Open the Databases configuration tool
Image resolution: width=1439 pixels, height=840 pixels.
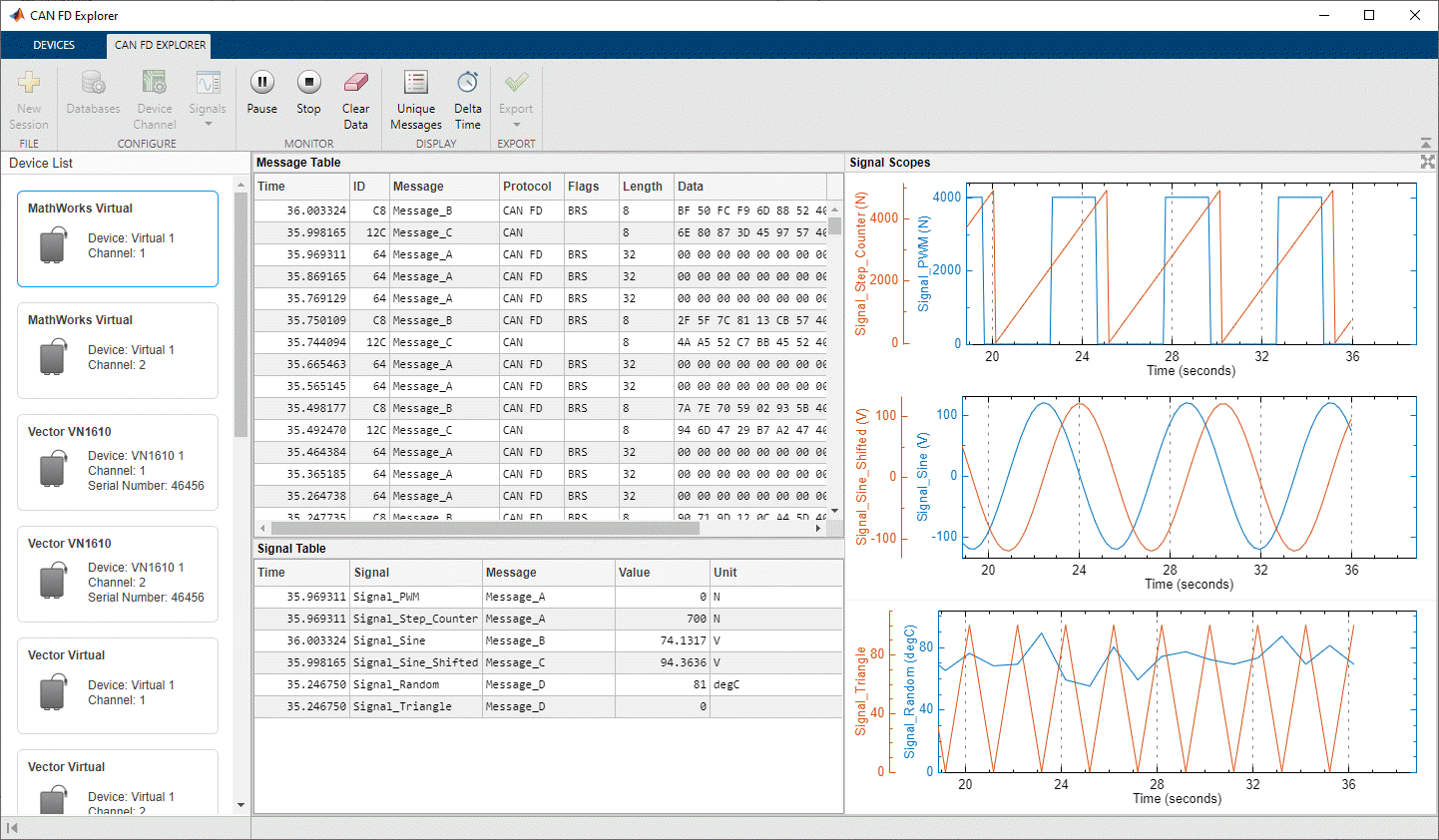point(93,98)
